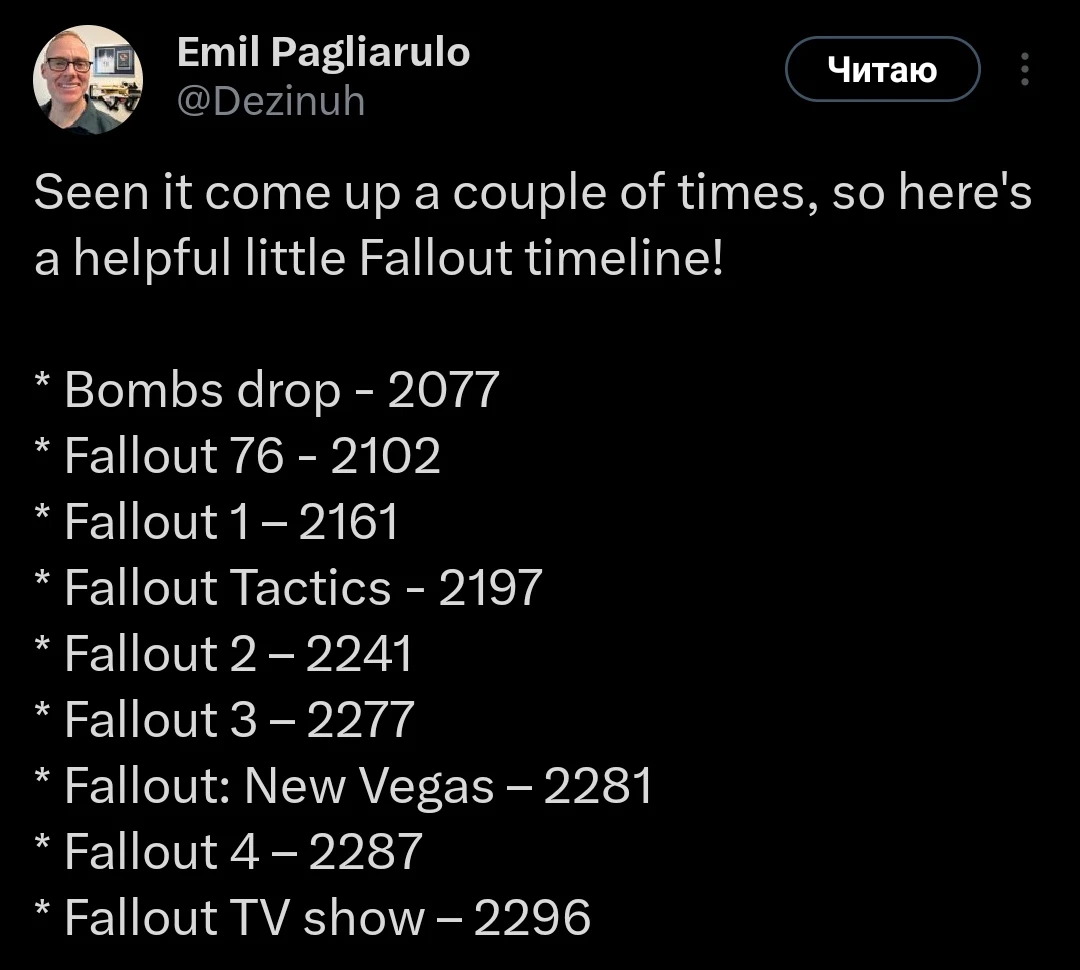Open Emil Pagliarulo's profile avatar photo
The image size is (1080, 970).
tap(87, 79)
